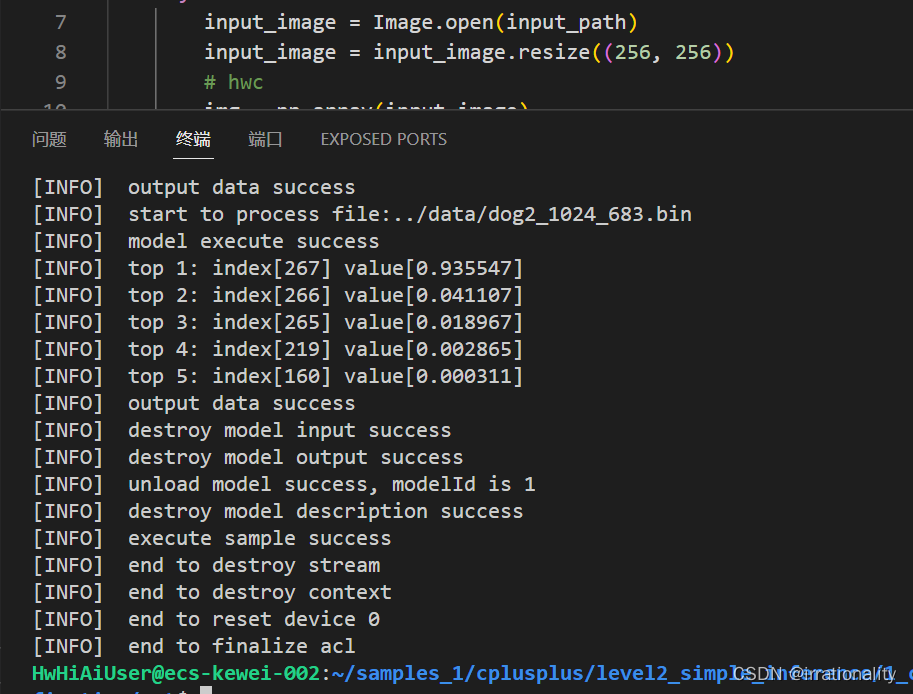
Task: Click the 'top 3: index[265]' result line
Action: (x=278, y=322)
